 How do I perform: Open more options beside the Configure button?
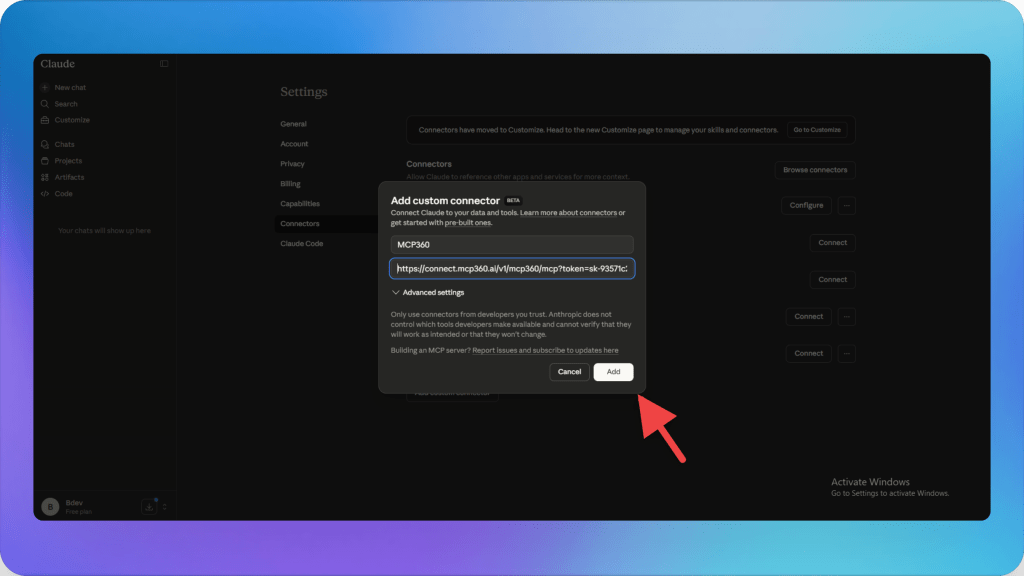click(846, 205)
